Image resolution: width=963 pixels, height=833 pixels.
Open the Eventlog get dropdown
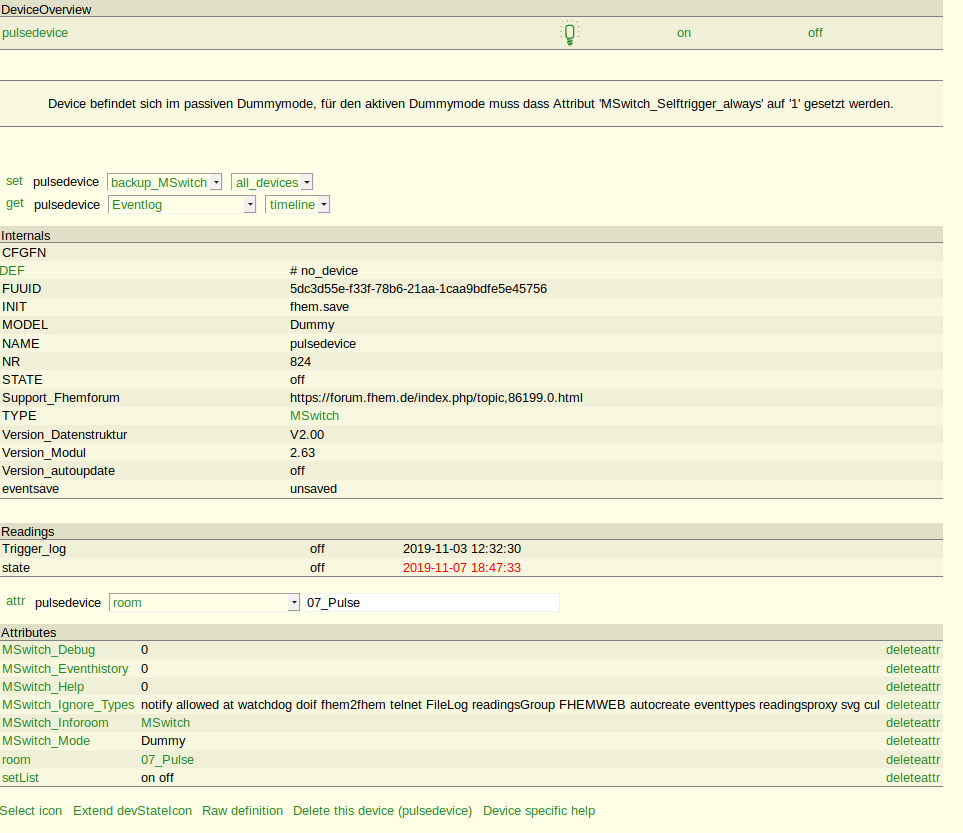pos(182,205)
